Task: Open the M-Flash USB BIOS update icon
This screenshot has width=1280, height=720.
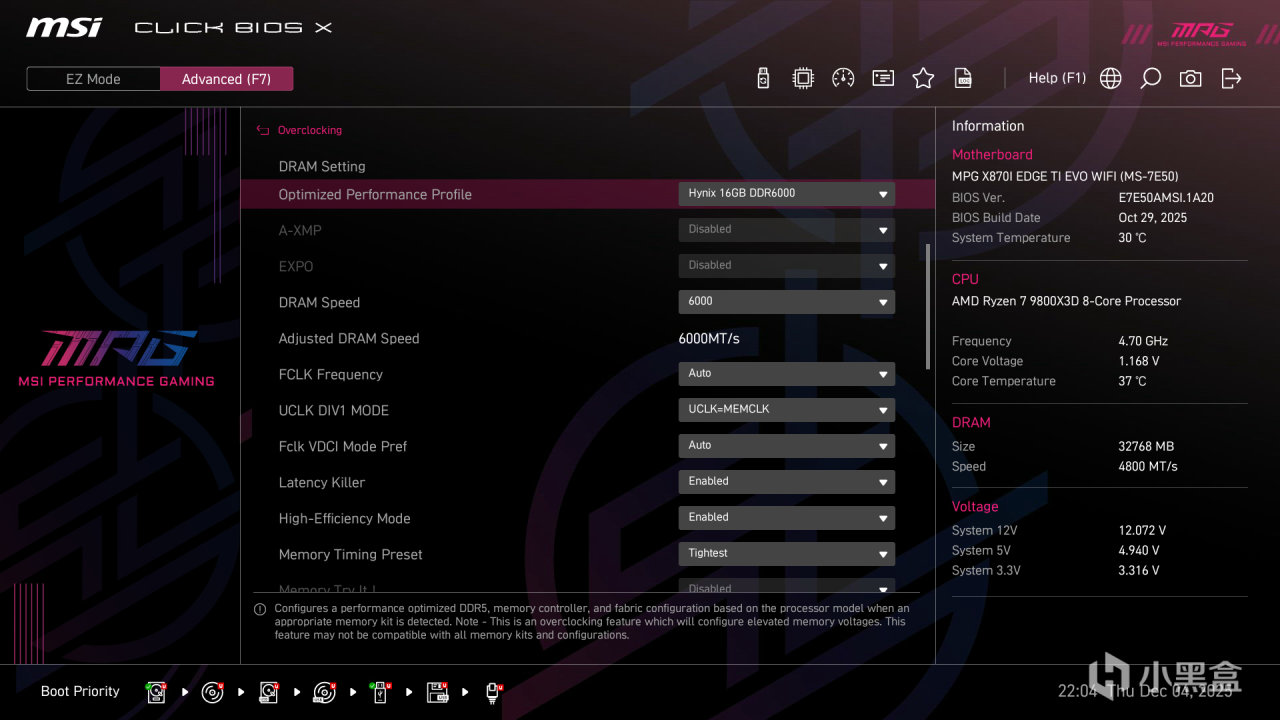Action: pyautogui.click(x=763, y=78)
